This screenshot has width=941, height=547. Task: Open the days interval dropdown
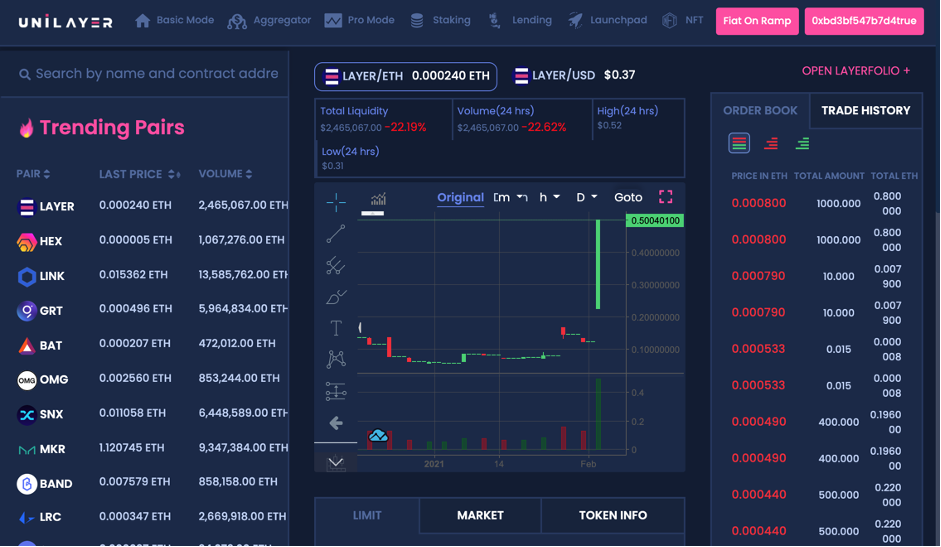(587, 197)
